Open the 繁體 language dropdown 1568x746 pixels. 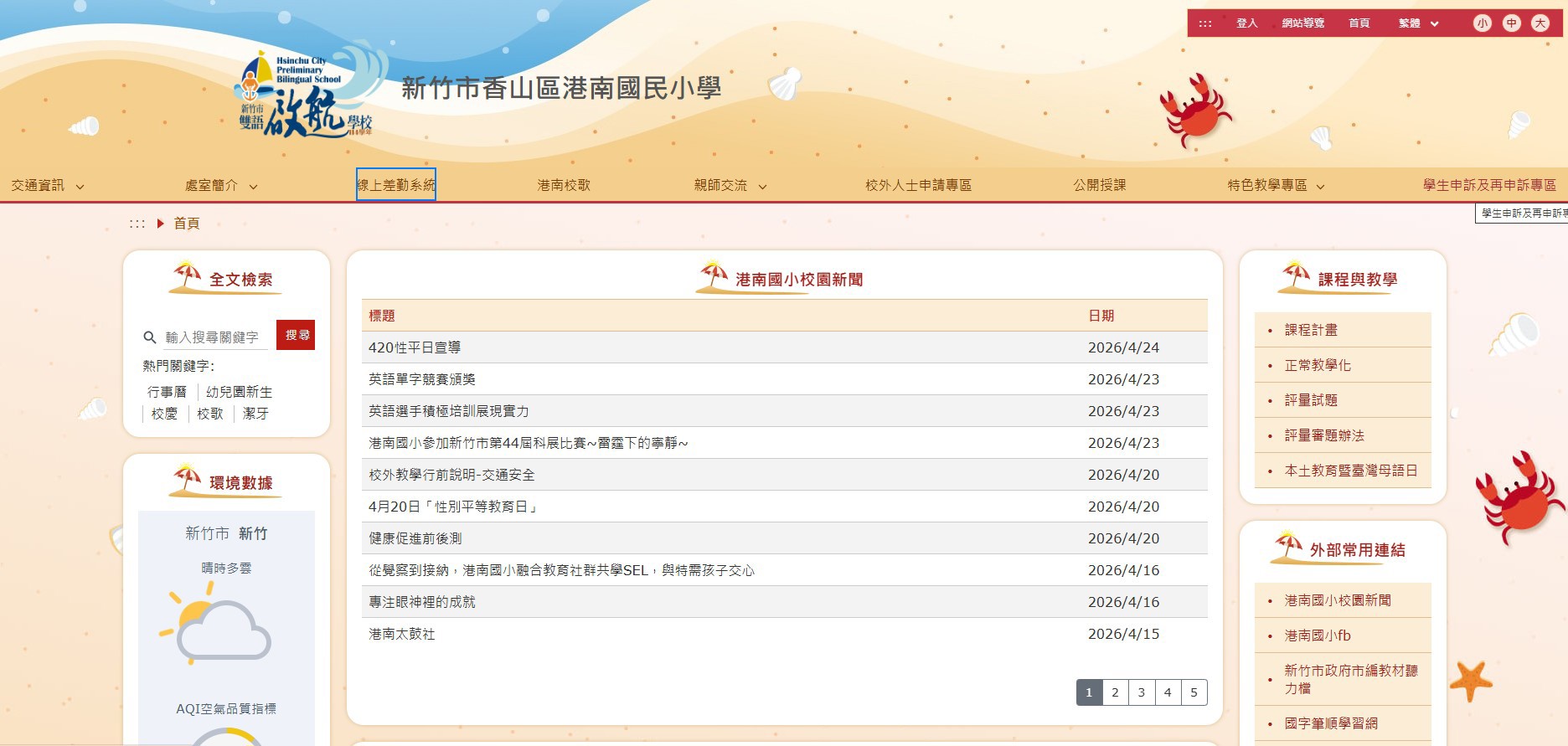tap(1417, 23)
